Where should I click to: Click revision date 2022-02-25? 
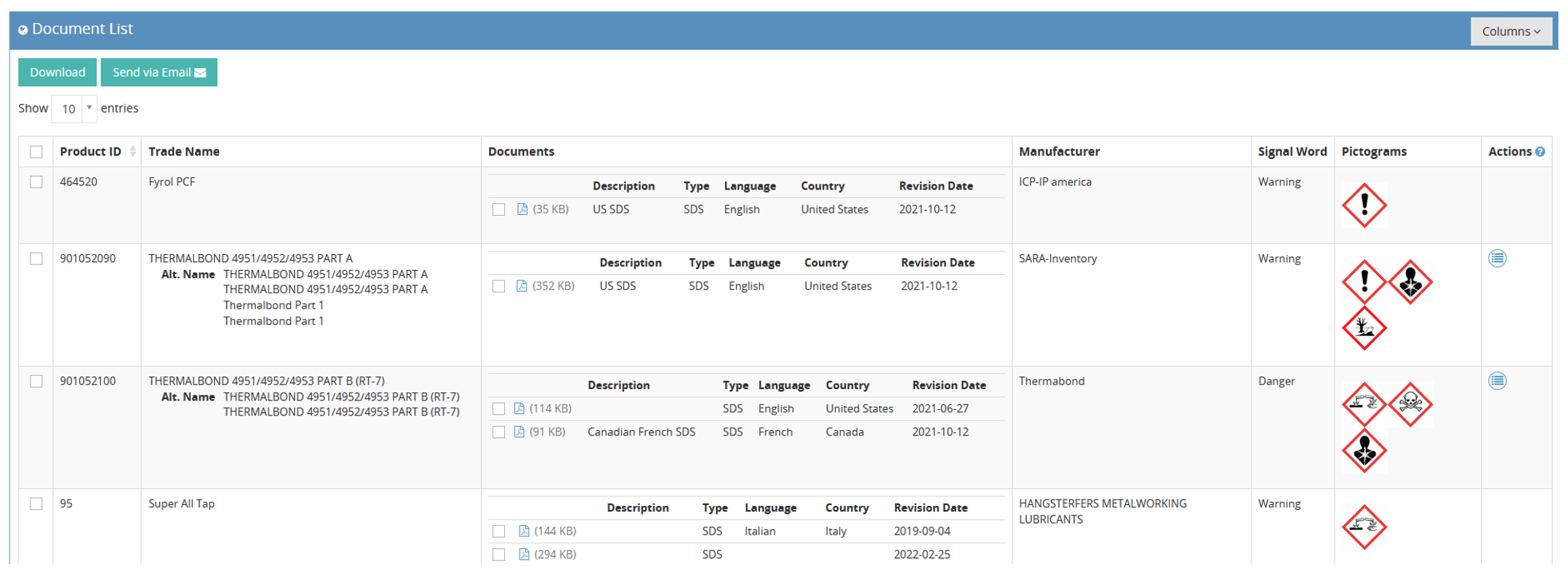point(922,554)
